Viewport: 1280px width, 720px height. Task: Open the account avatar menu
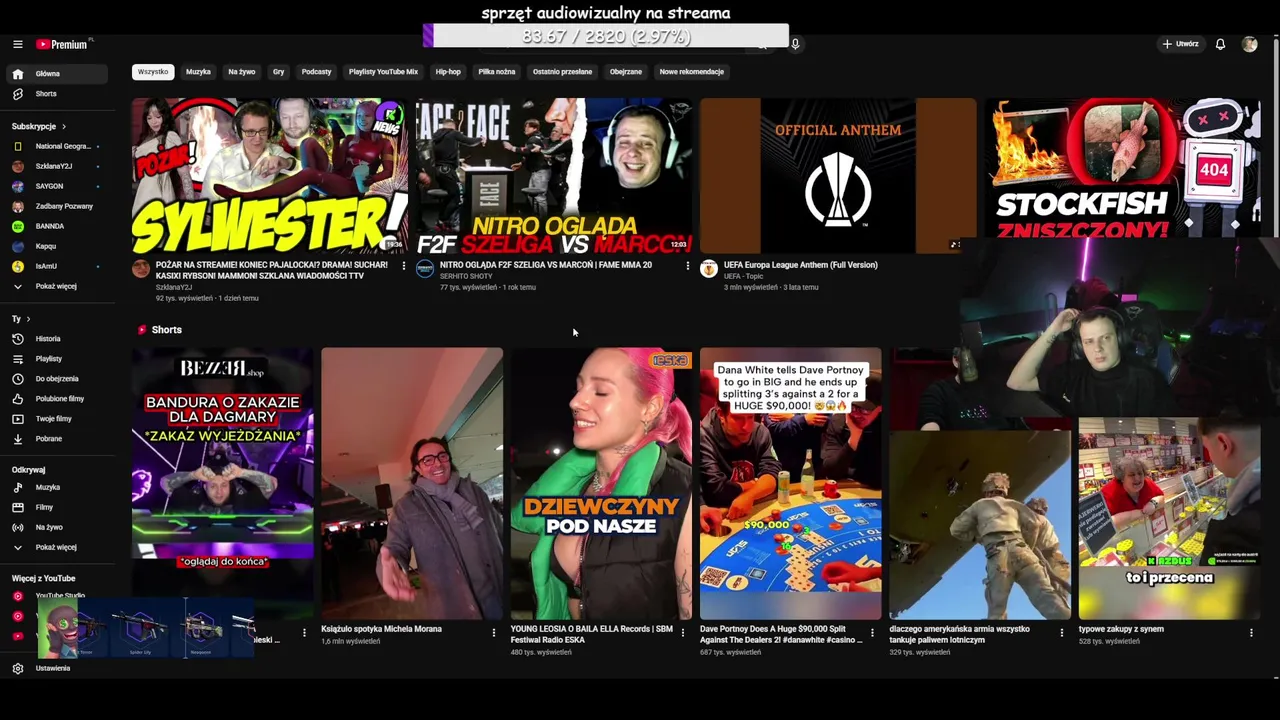pos(1249,44)
